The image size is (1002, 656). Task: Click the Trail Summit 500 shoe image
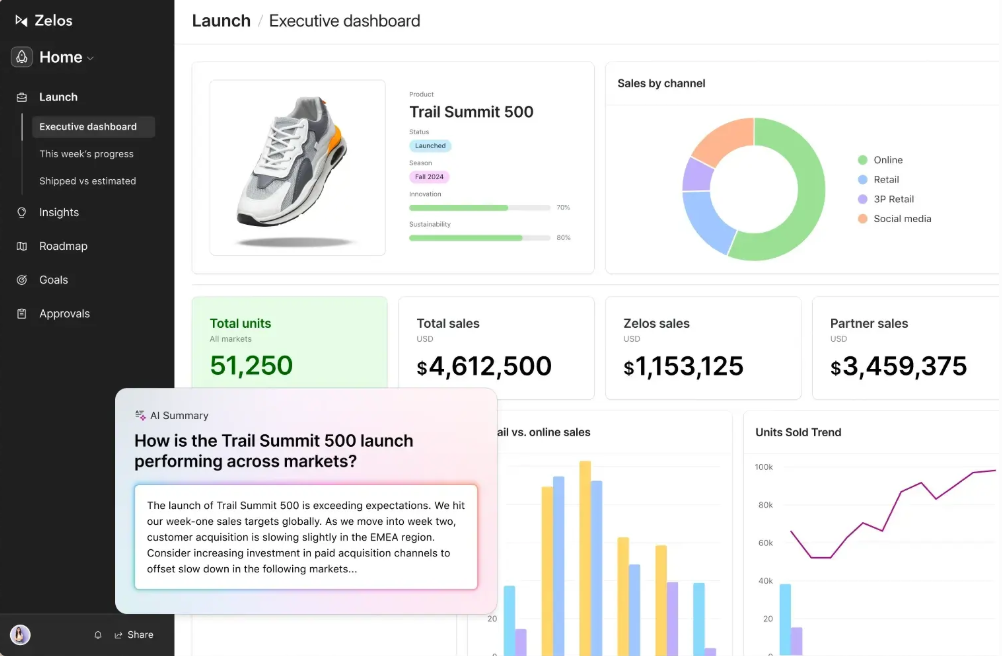(x=298, y=167)
